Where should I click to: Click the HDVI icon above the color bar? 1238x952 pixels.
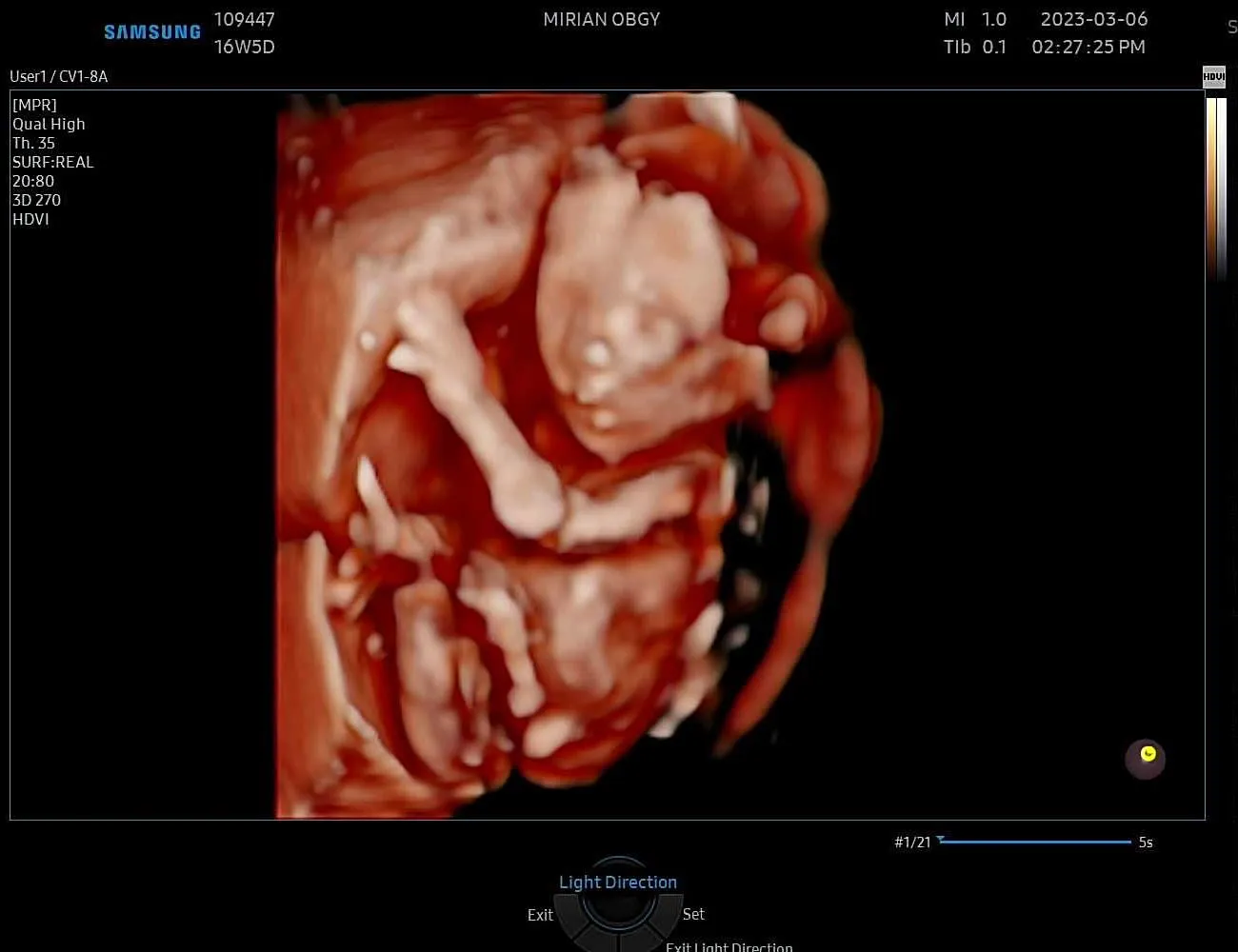(x=1213, y=77)
